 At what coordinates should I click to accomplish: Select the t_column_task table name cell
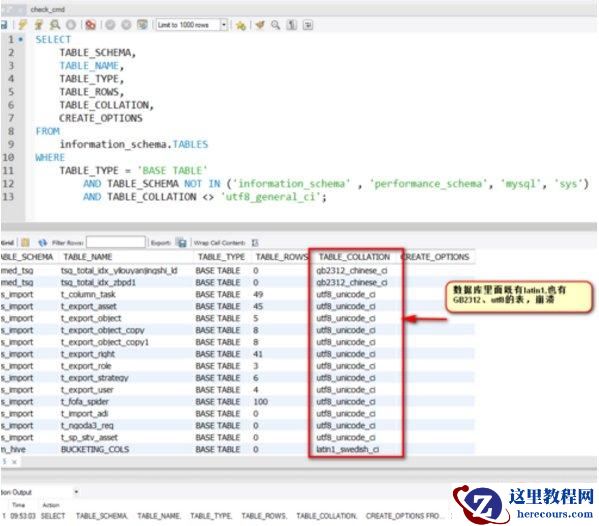(x=88, y=295)
